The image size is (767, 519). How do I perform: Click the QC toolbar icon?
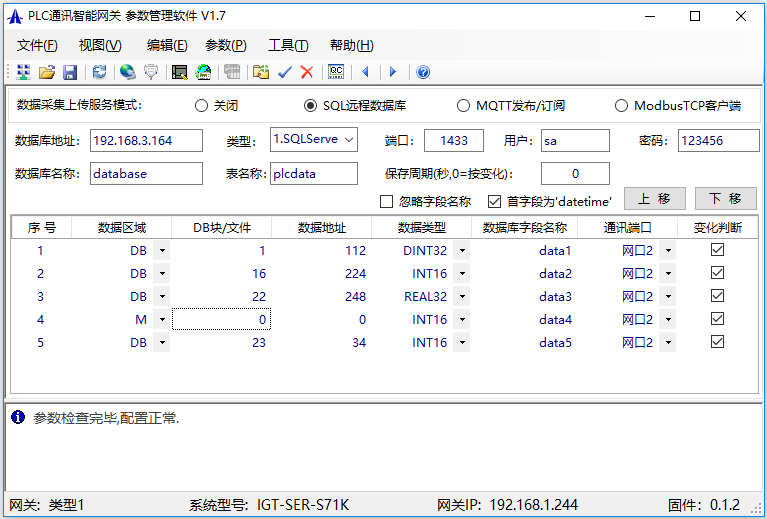[336, 72]
